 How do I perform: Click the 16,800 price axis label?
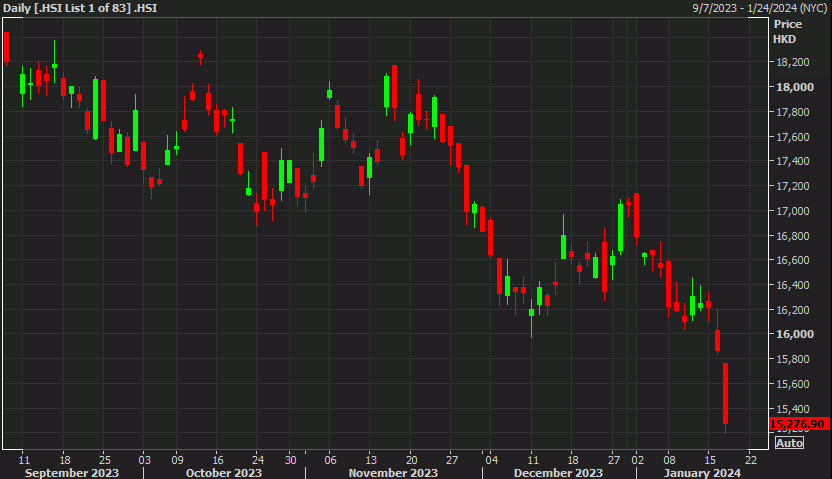click(792, 236)
